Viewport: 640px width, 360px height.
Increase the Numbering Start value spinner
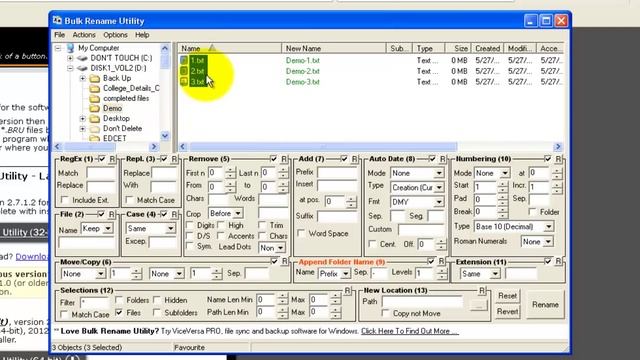503,184
